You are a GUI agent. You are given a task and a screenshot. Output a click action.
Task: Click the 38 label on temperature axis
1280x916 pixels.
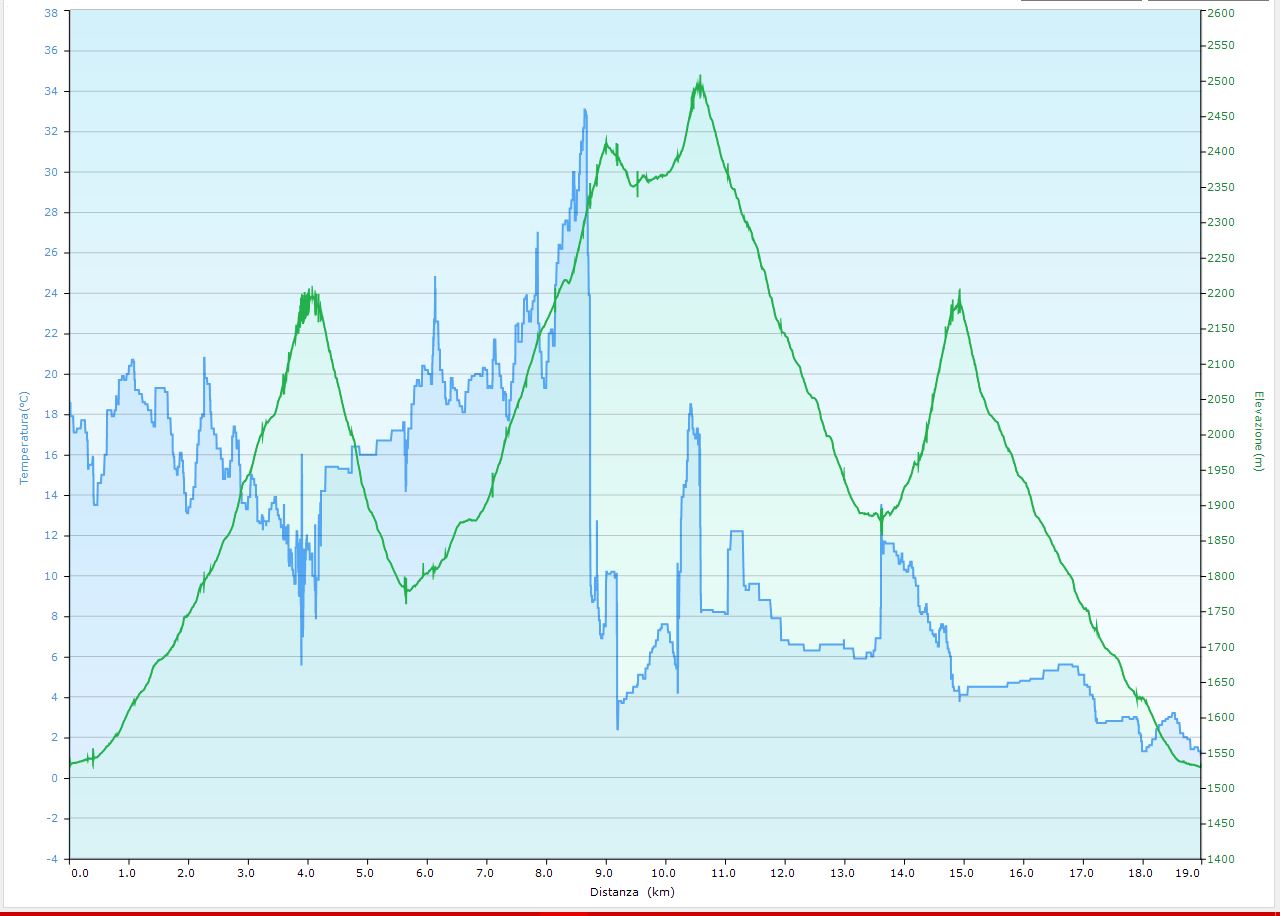(x=51, y=13)
